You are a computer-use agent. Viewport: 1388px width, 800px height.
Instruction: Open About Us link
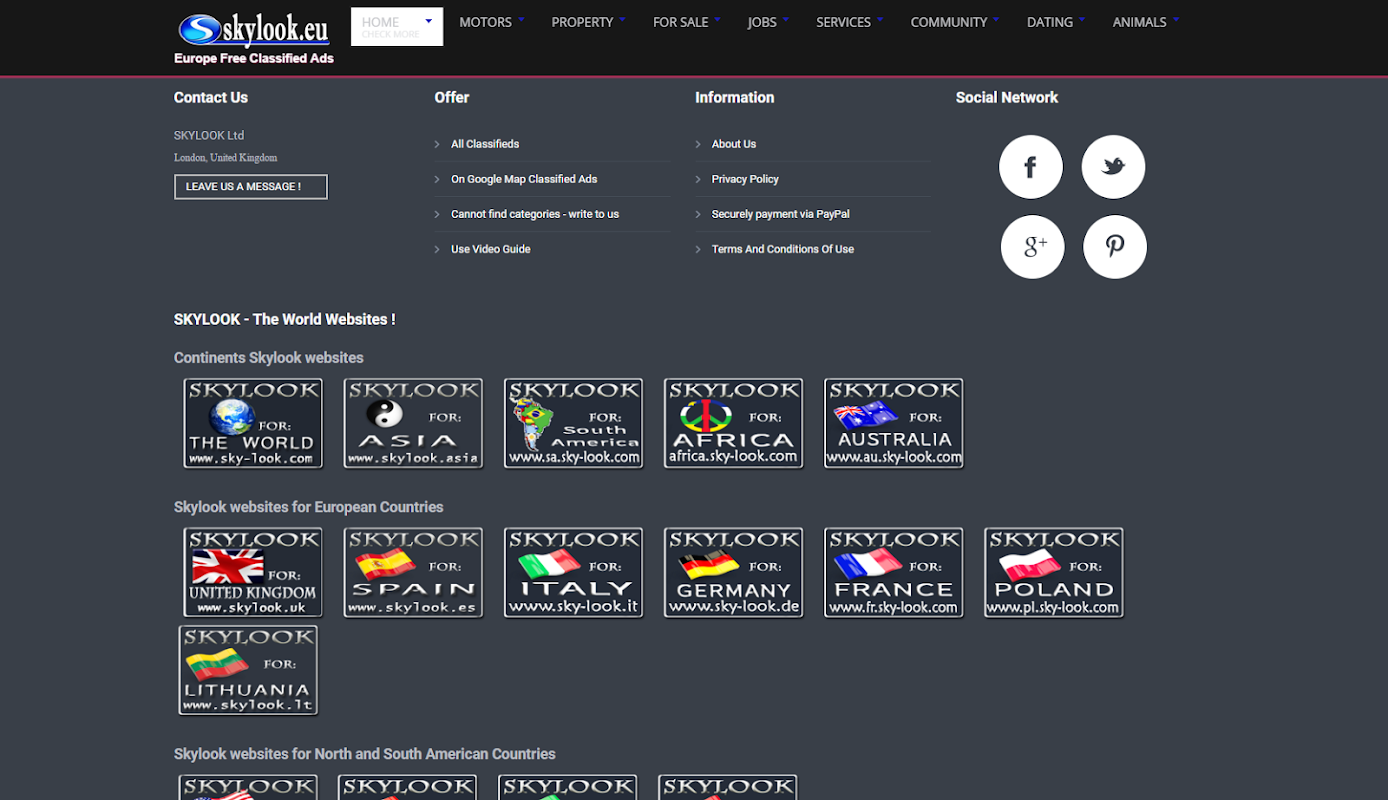(734, 144)
